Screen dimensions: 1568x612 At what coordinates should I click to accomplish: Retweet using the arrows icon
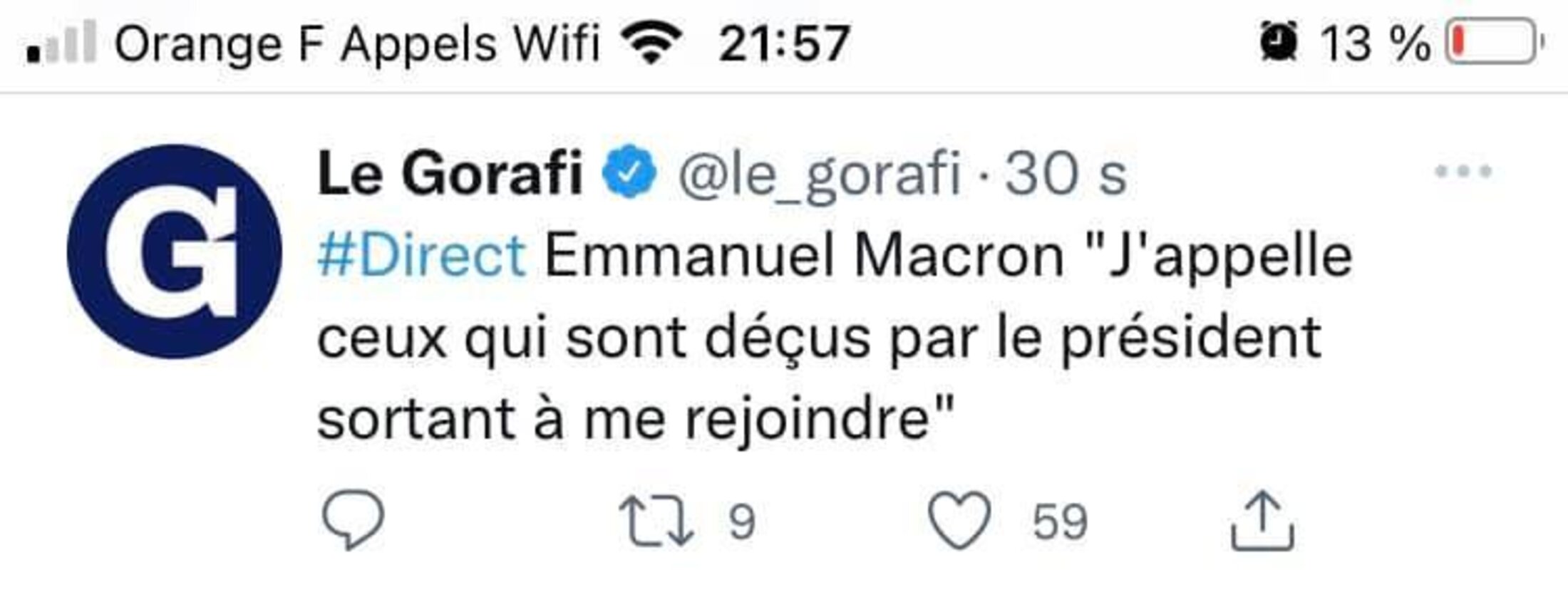pyautogui.click(x=656, y=522)
